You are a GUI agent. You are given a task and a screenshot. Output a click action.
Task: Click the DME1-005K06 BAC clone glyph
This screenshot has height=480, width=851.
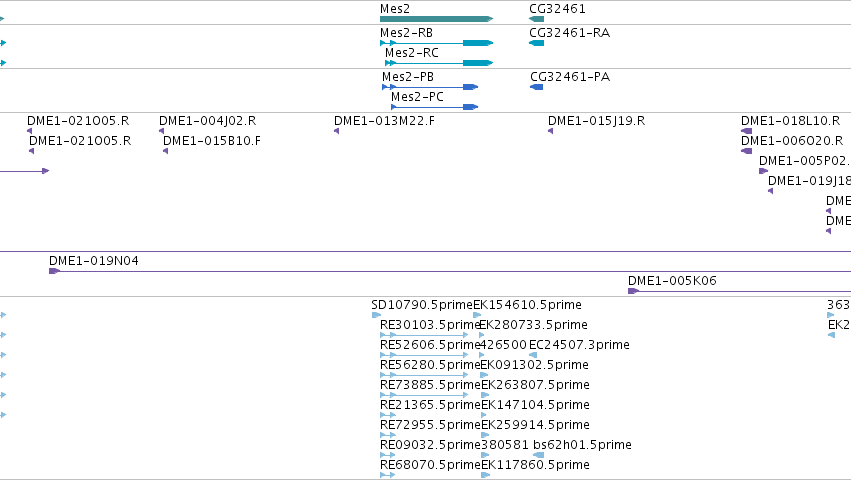[739, 291]
